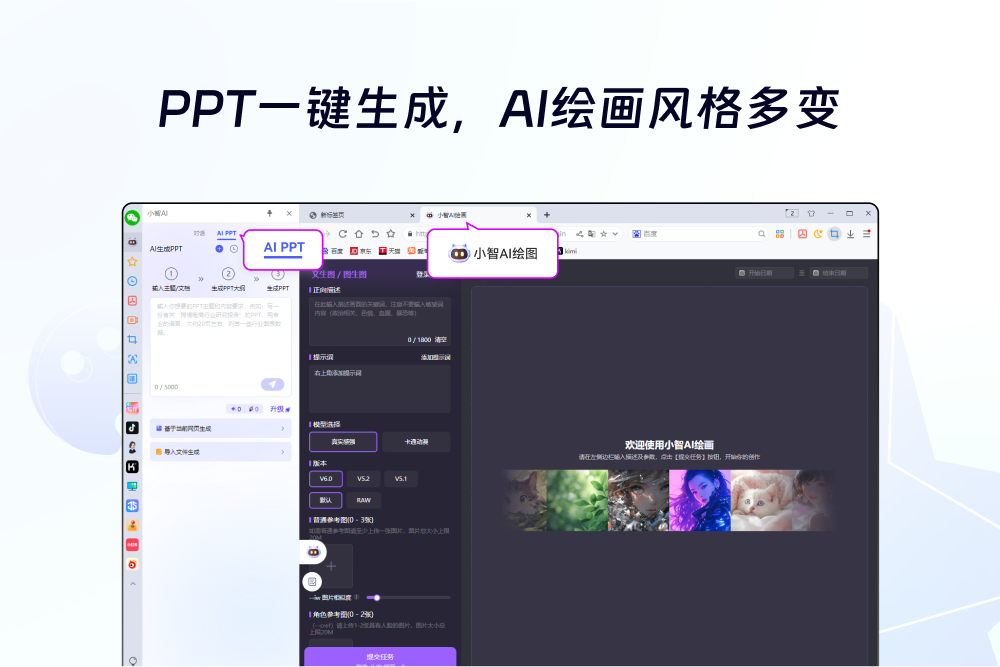This screenshot has width=1000, height=667.
Task: Expand the 基于当前网页生成 row
Action: tap(221, 429)
